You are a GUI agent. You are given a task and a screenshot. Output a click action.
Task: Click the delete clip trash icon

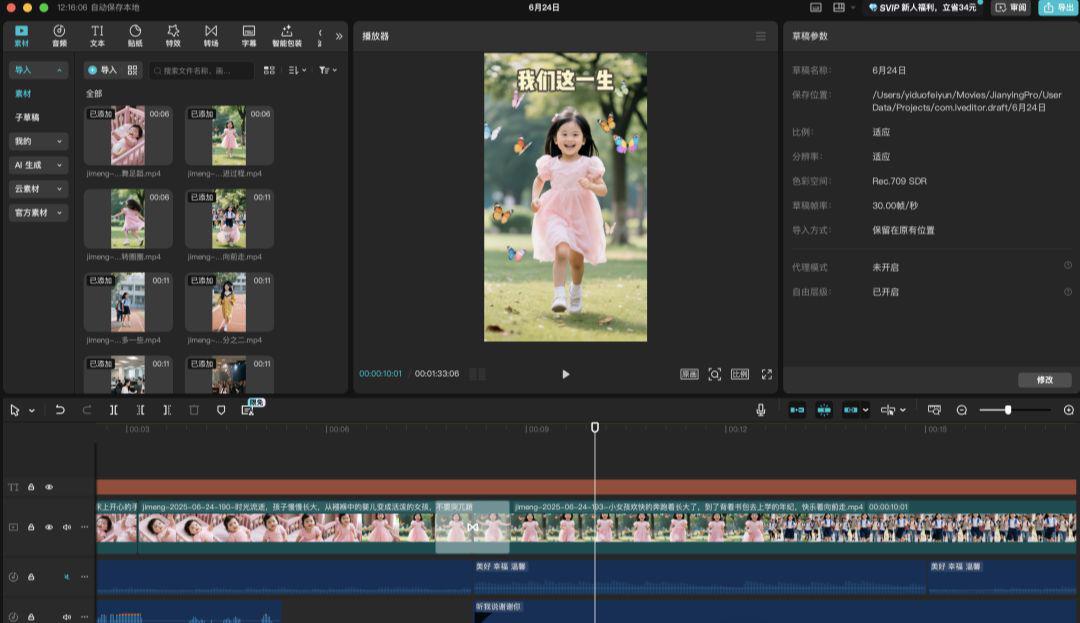pyautogui.click(x=193, y=410)
